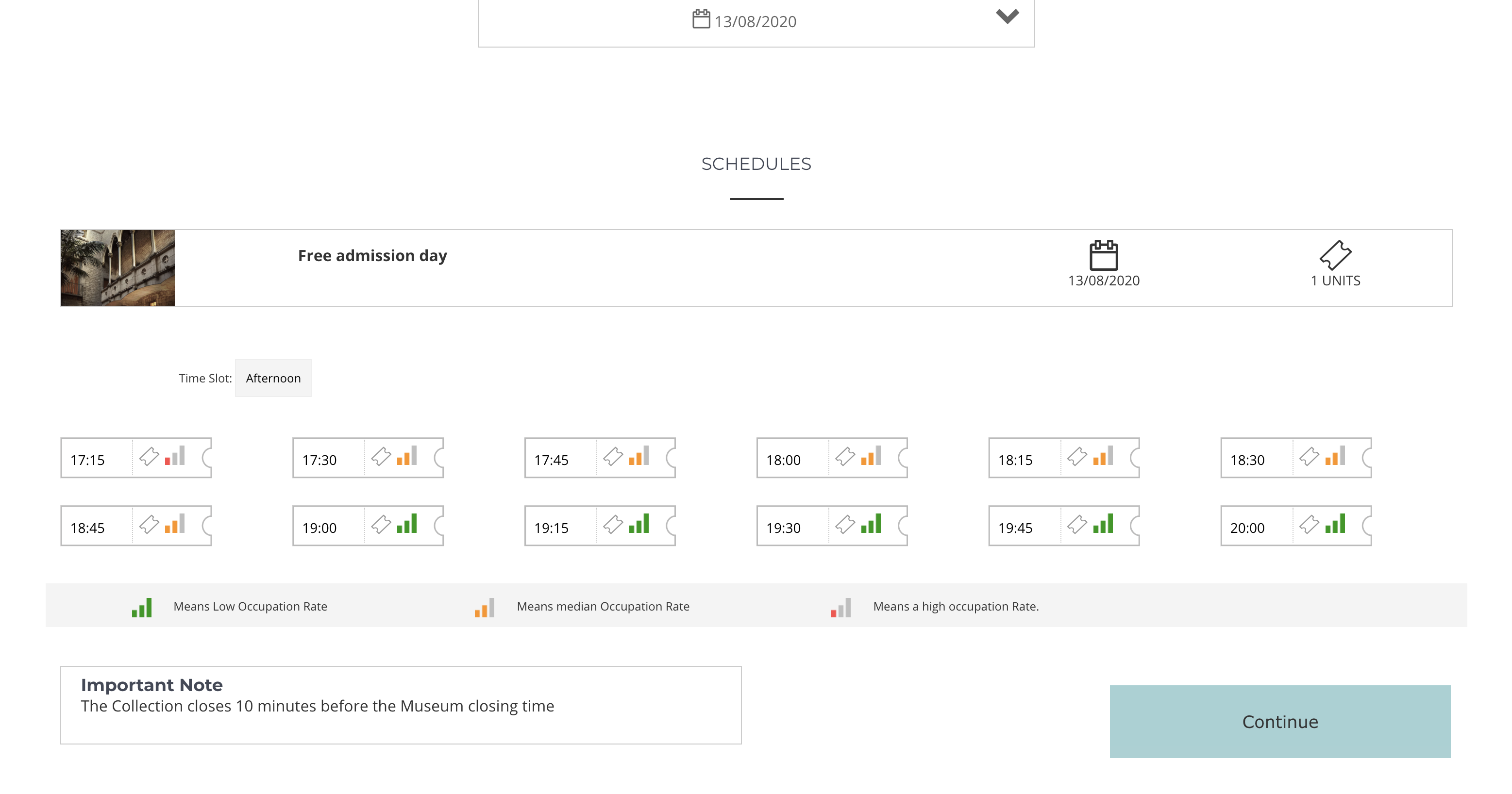Click the ticket icon in the 17:15 slot
This screenshot has height=794, width=1512.
point(149,456)
